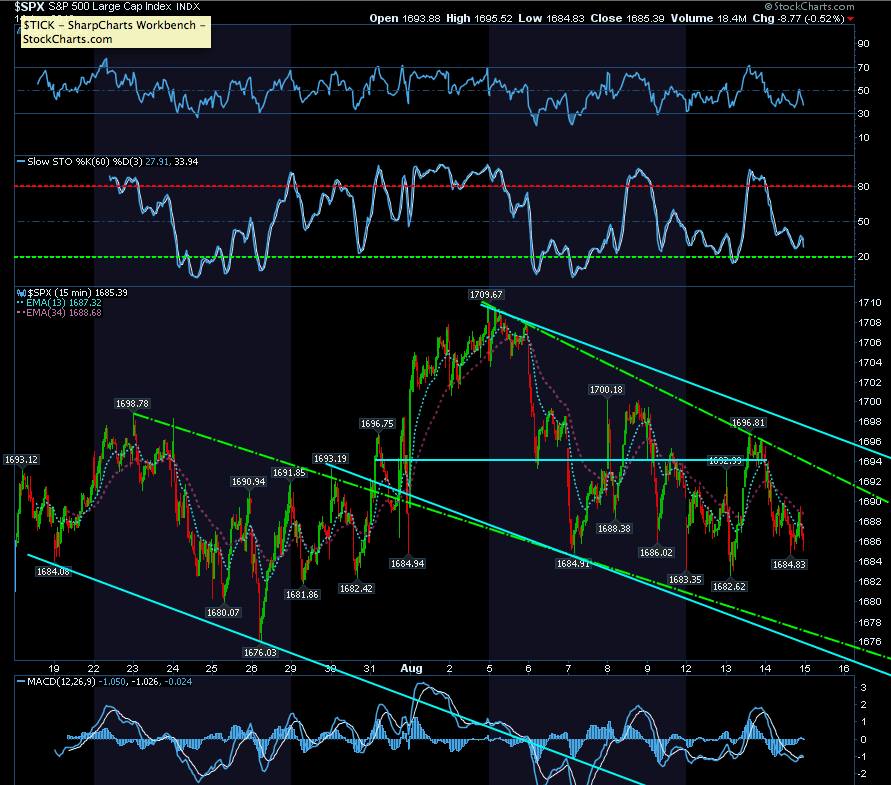
Task: Click the 1680.07 low price label
Action: tap(223, 612)
